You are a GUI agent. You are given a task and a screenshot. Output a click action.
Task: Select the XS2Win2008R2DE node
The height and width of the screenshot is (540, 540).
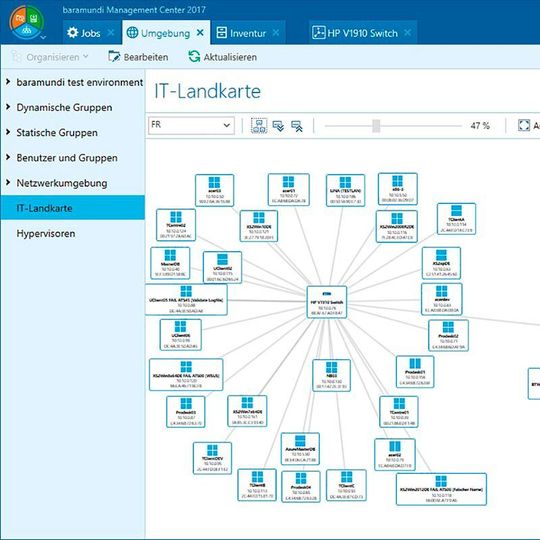[397, 227]
